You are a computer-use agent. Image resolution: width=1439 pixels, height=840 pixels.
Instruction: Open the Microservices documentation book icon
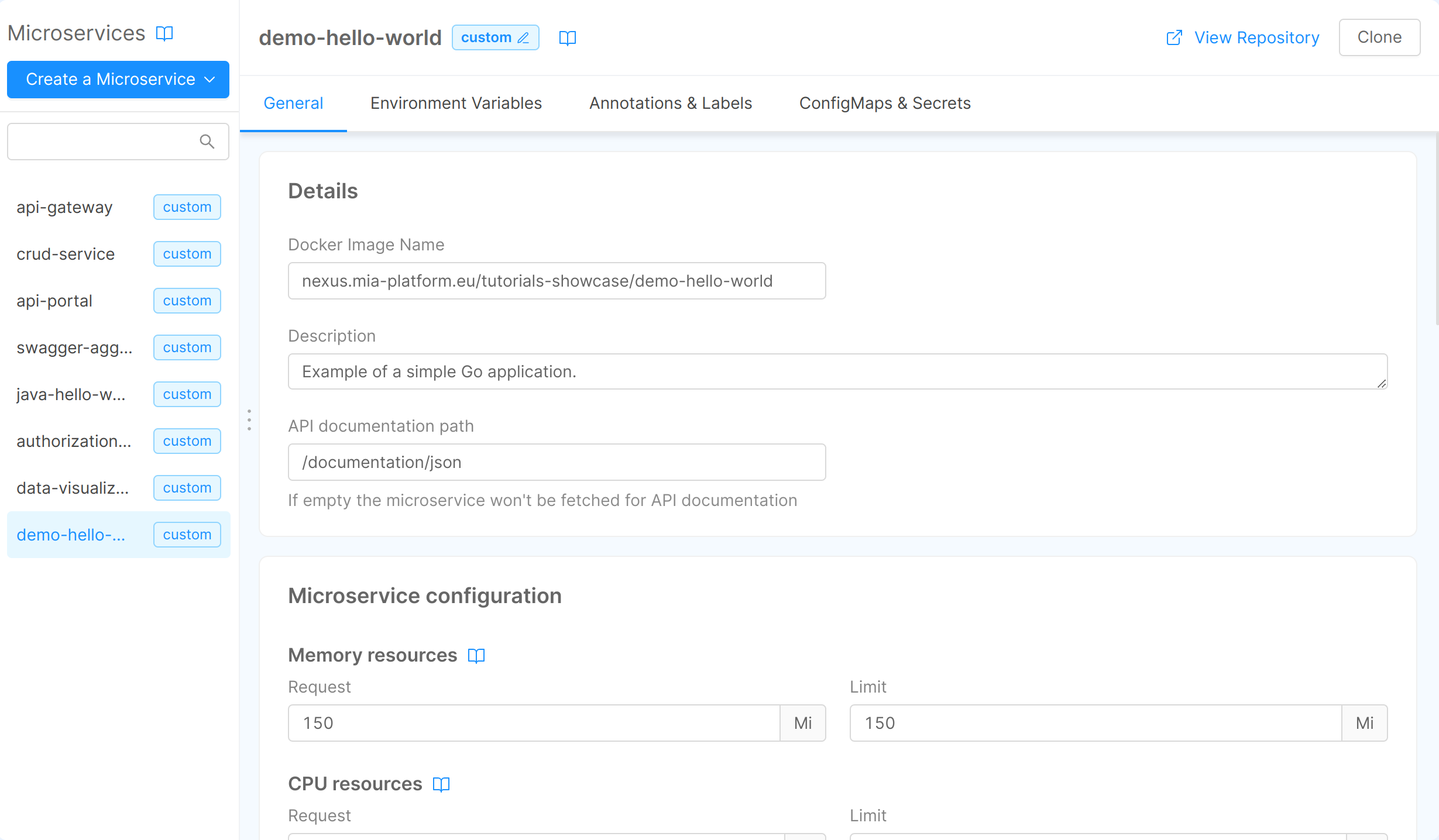coord(164,33)
